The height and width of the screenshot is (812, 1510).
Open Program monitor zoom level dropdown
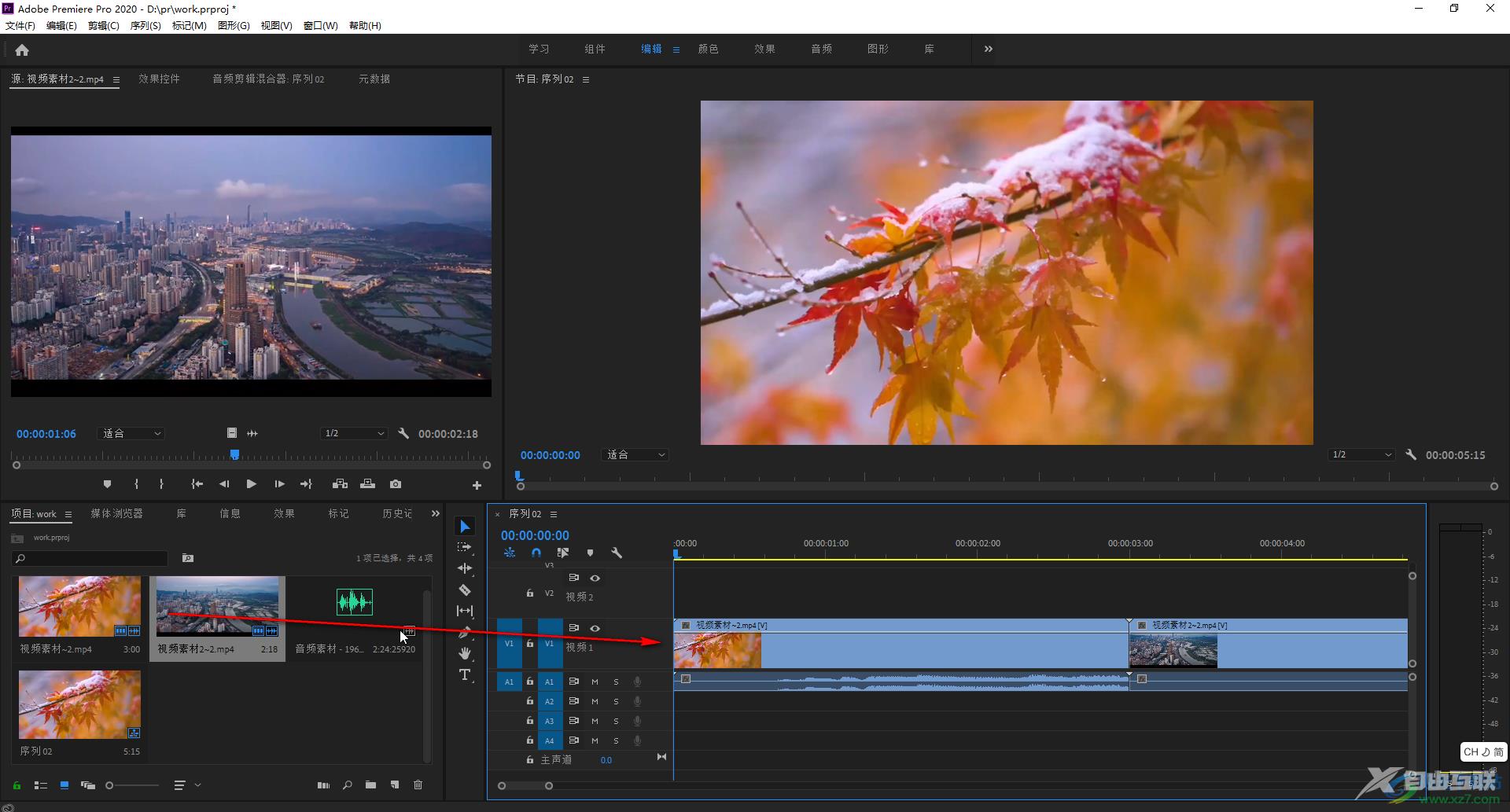pyautogui.click(x=635, y=454)
